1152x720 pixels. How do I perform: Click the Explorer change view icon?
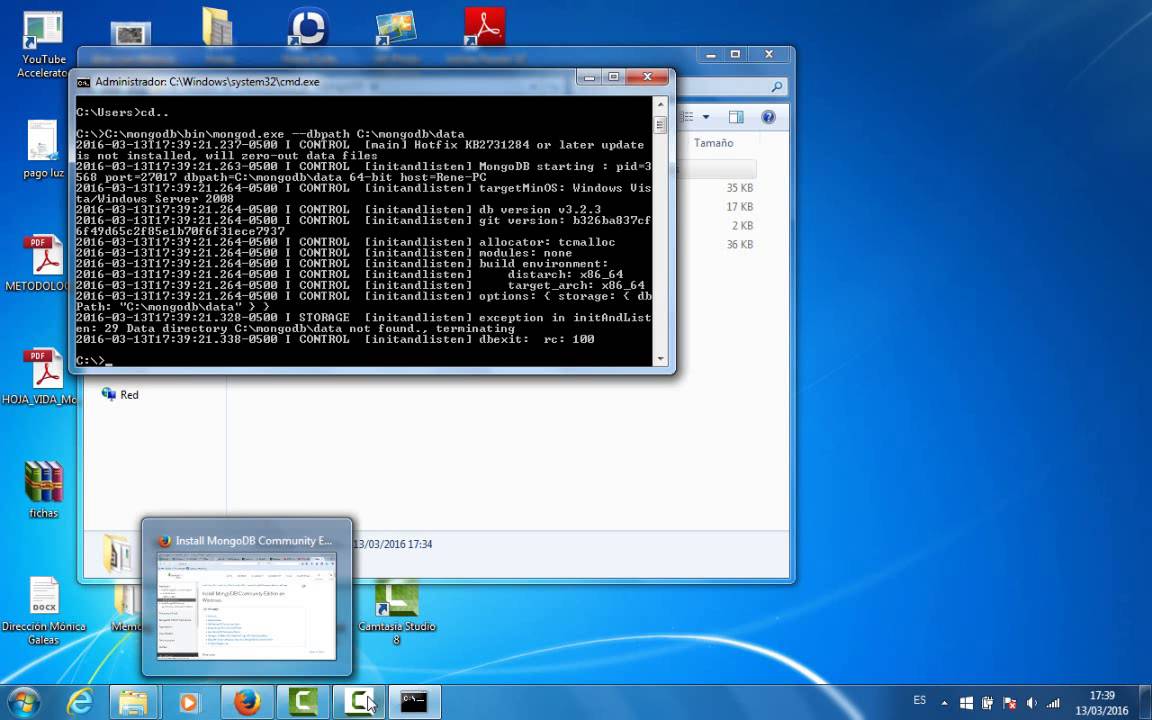coord(688,117)
